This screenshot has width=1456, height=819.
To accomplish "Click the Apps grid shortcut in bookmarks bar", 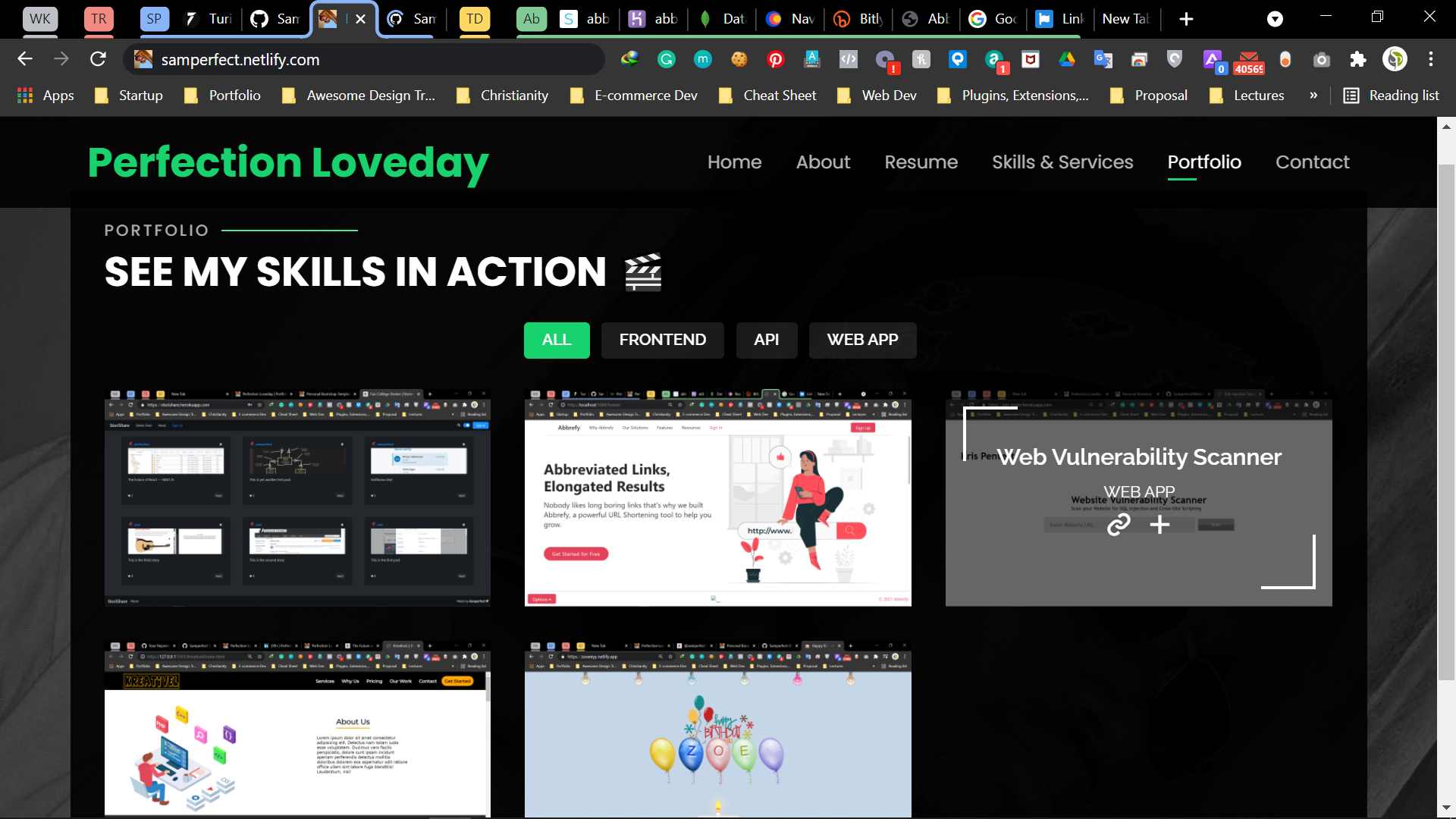I will (45, 96).
